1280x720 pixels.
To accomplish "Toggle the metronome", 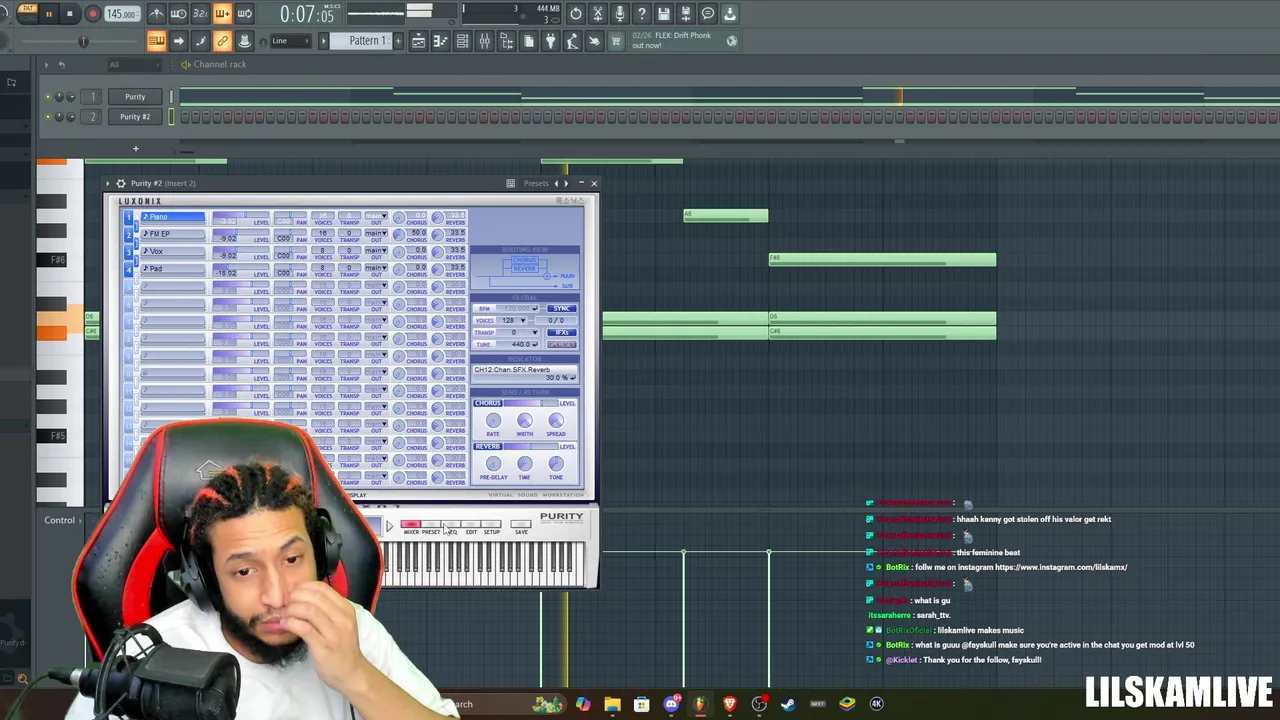I will coord(157,14).
